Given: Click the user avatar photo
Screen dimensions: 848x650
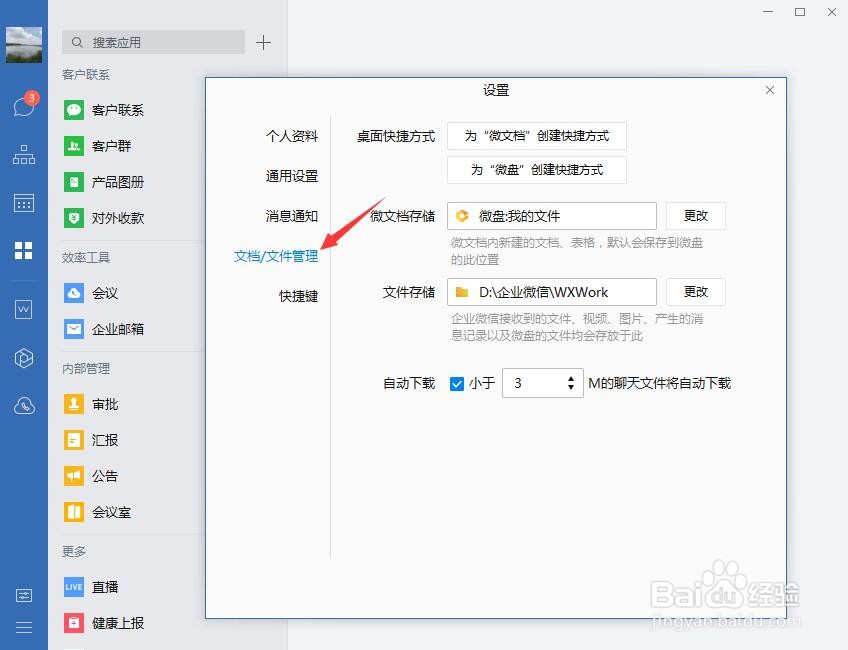Looking at the screenshot, I should (x=24, y=45).
